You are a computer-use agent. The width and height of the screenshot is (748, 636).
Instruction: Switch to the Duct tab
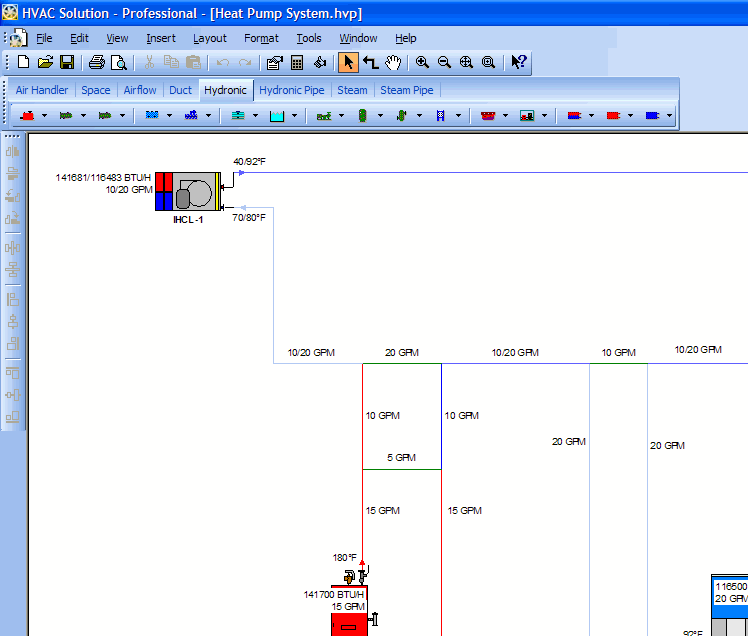(x=180, y=90)
